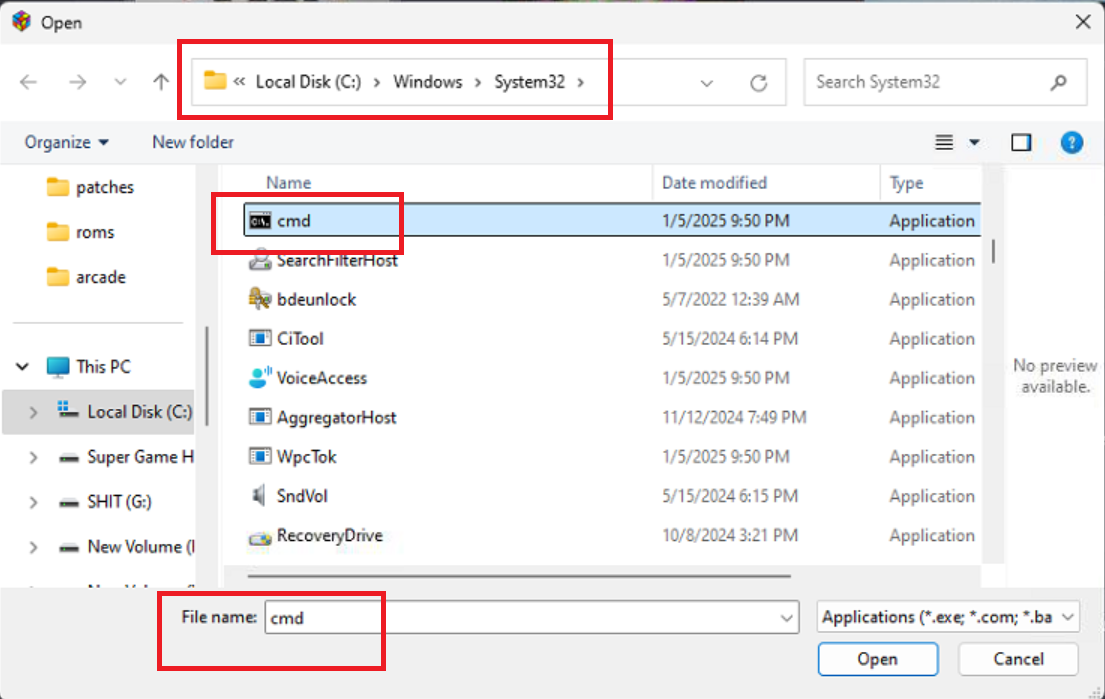1105x699 pixels.
Task: Select the SearchFilterHost icon
Action: pyautogui.click(x=260, y=260)
